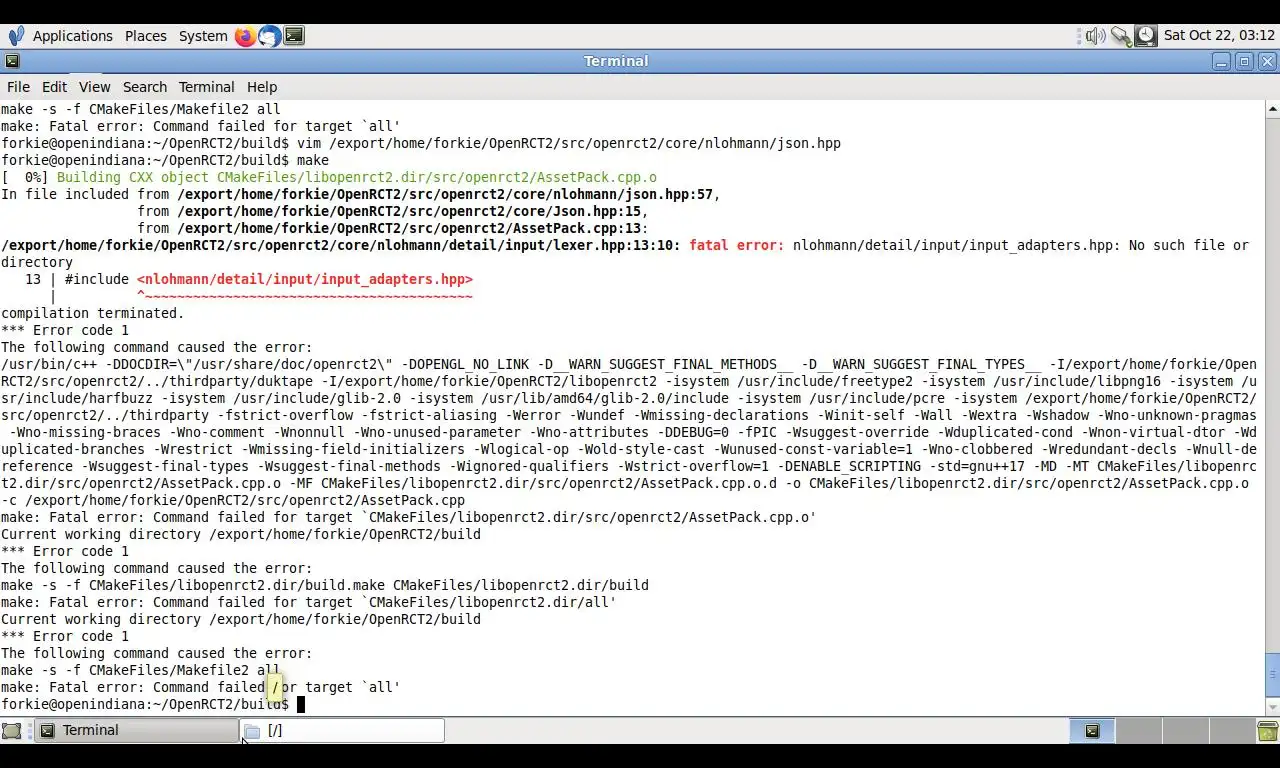
Task: Open the Edit menu in Terminal
Action: (x=54, y=87)
